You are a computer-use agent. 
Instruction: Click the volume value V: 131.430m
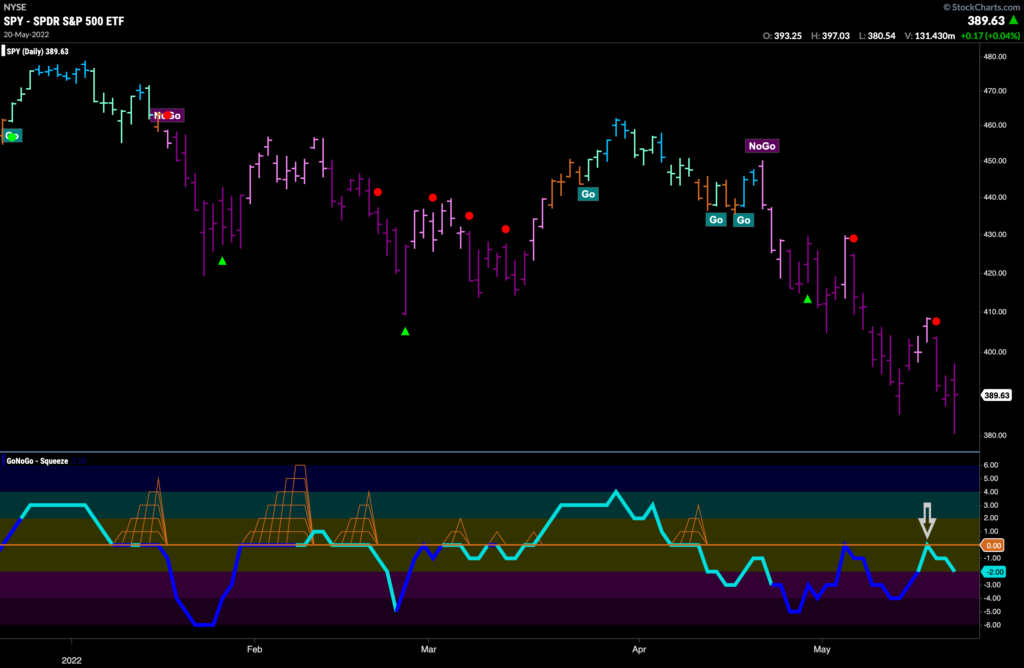click(929, 36)
